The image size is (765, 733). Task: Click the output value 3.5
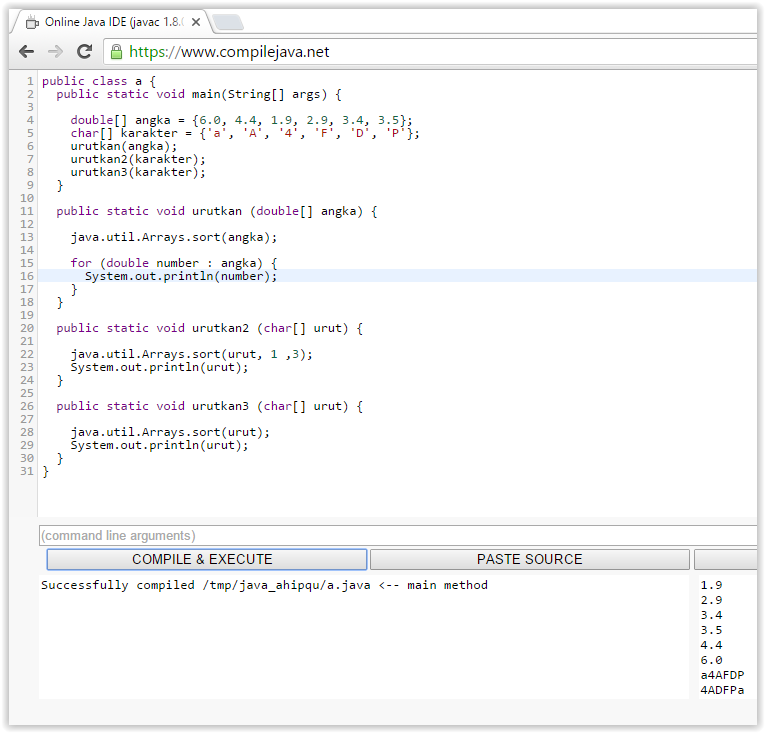coord(711,630)
